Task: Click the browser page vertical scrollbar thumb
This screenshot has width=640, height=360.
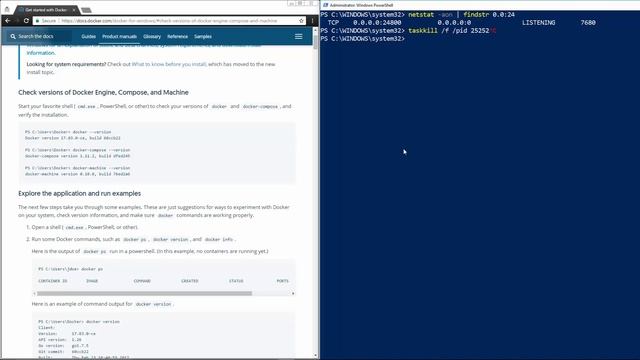Action: [x=316, y=42]
